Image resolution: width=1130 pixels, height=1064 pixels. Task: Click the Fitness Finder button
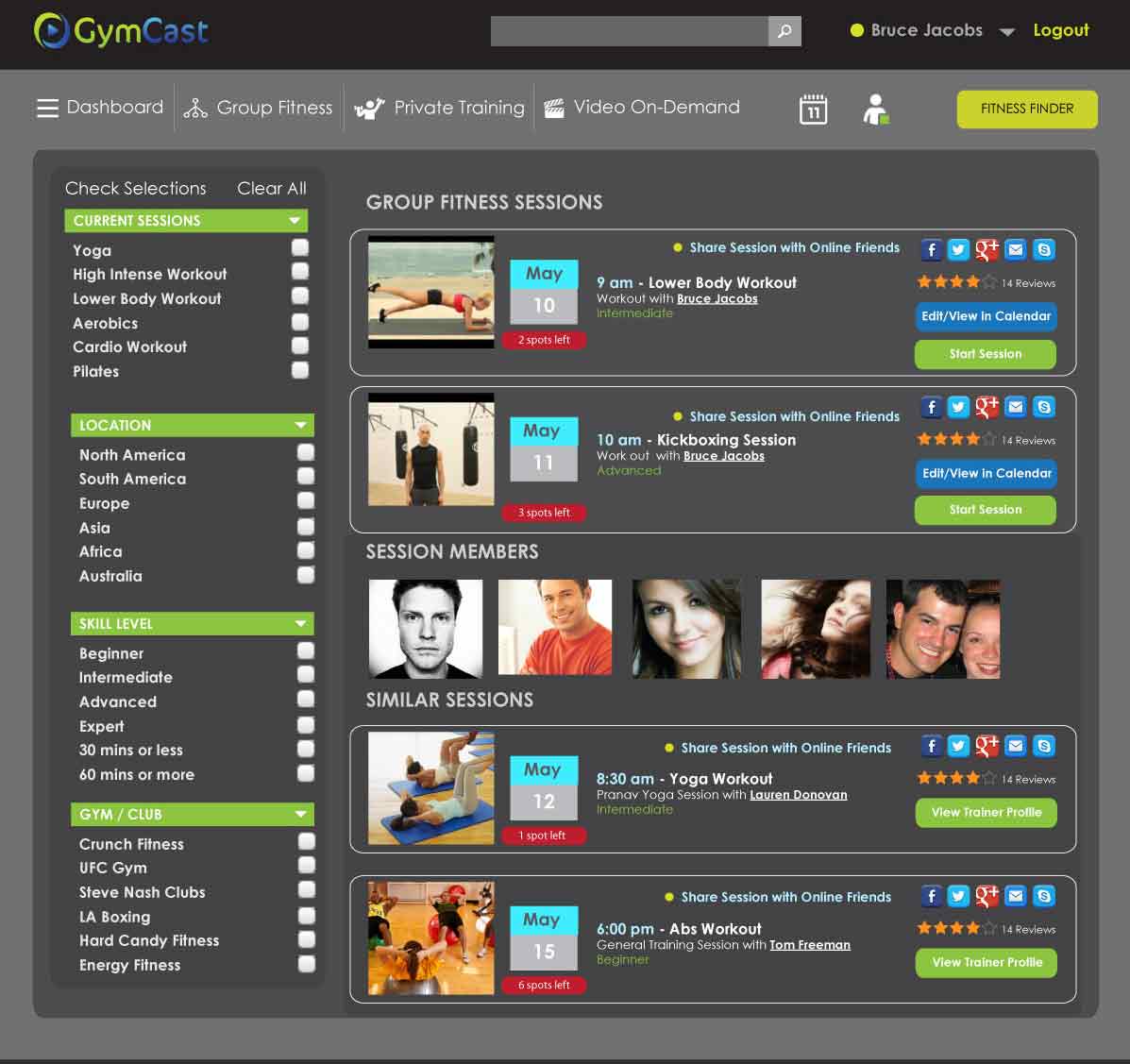pyautogui.click(x=1027, y=109)
